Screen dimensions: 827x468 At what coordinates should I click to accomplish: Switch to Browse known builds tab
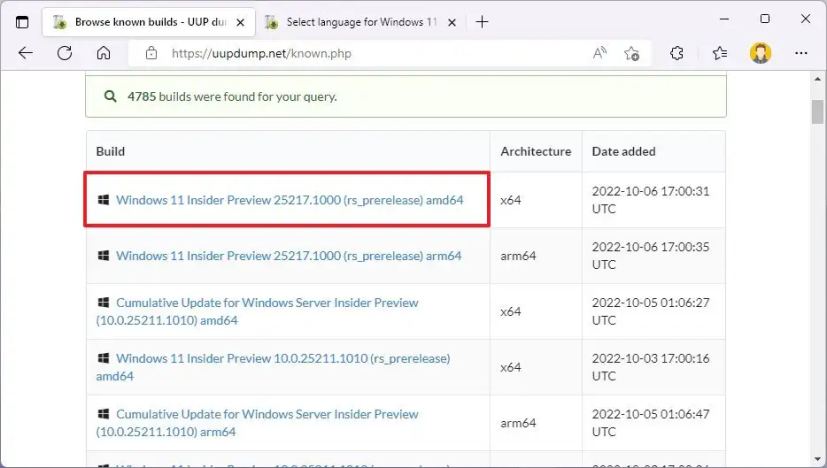(x=149, y=22)
